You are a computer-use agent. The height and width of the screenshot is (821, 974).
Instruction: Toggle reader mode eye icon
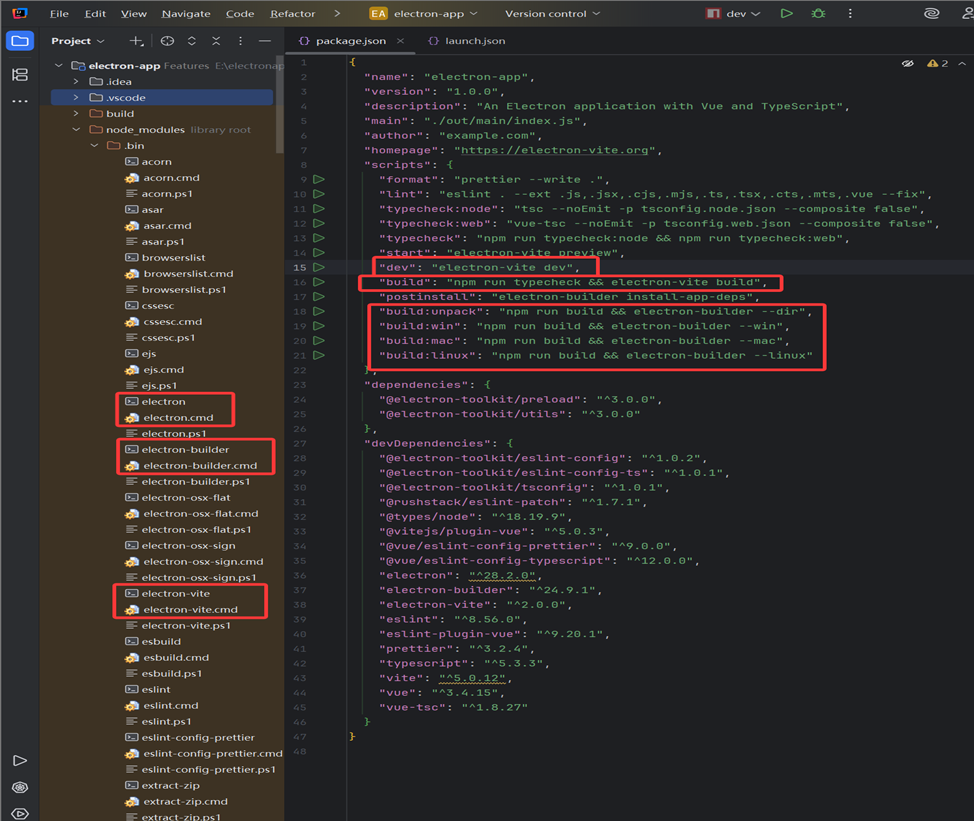[908, 63]
